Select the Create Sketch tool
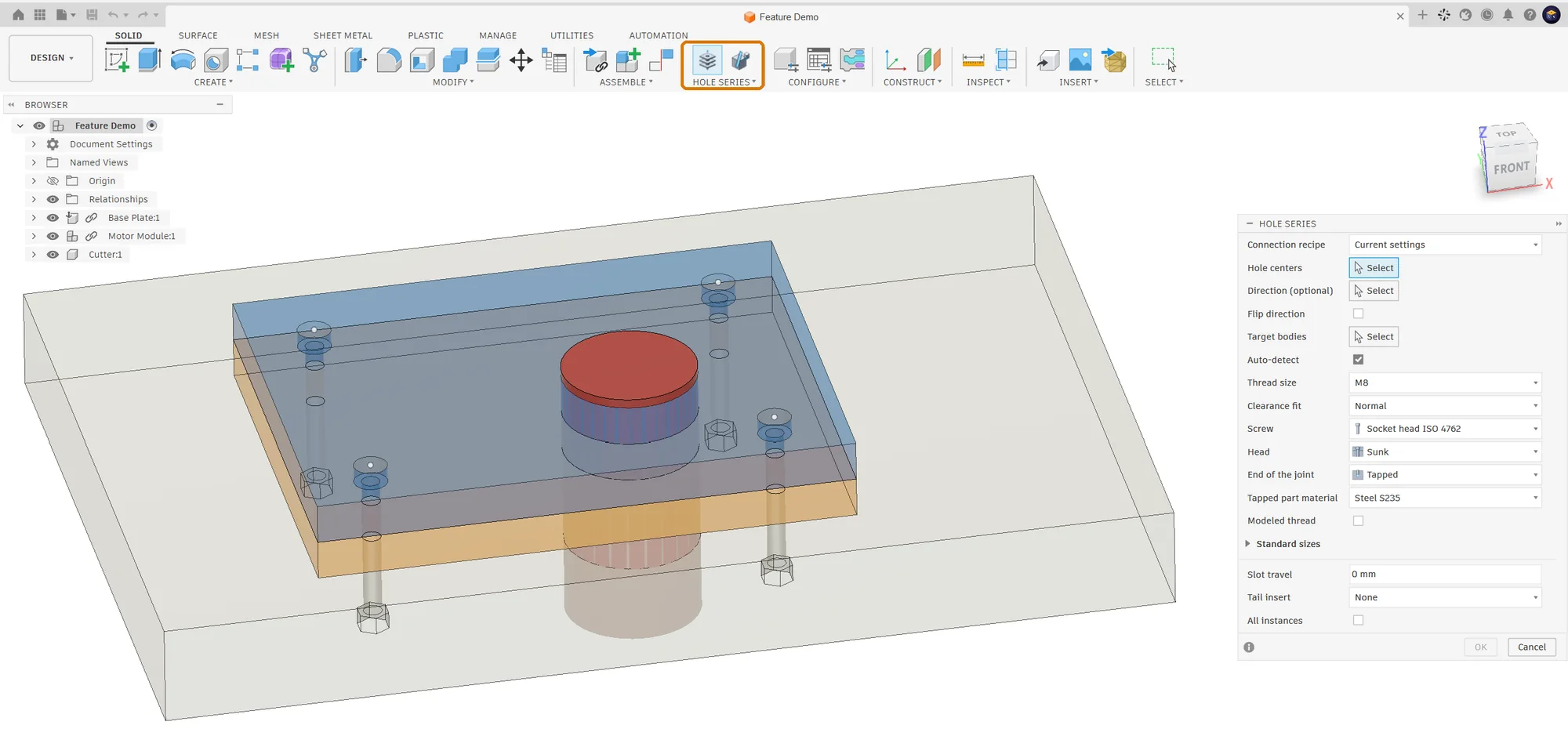Image resolution: width=1568 pixels, height=736 pixels. coord(117,60)
